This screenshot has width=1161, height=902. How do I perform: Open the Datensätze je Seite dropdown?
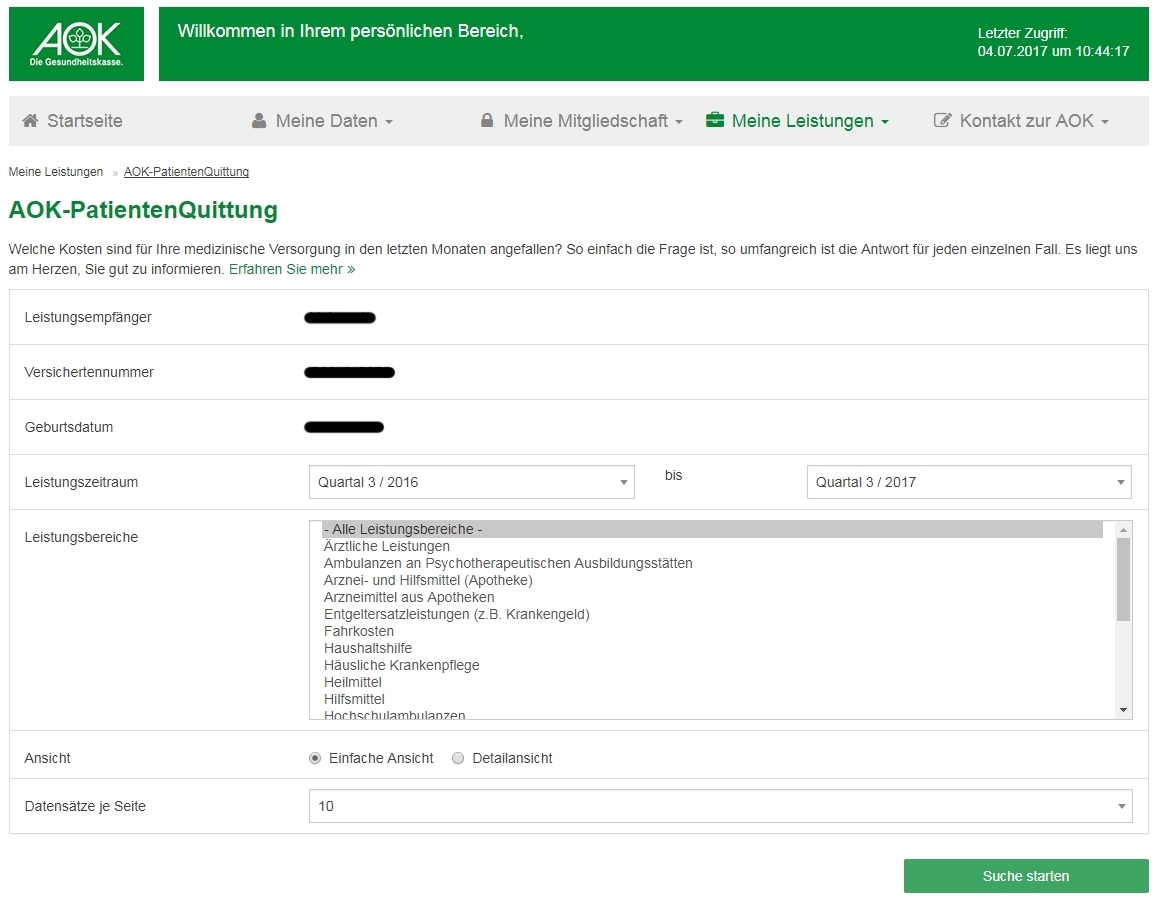pyautogui.click(x=720, y=806)
